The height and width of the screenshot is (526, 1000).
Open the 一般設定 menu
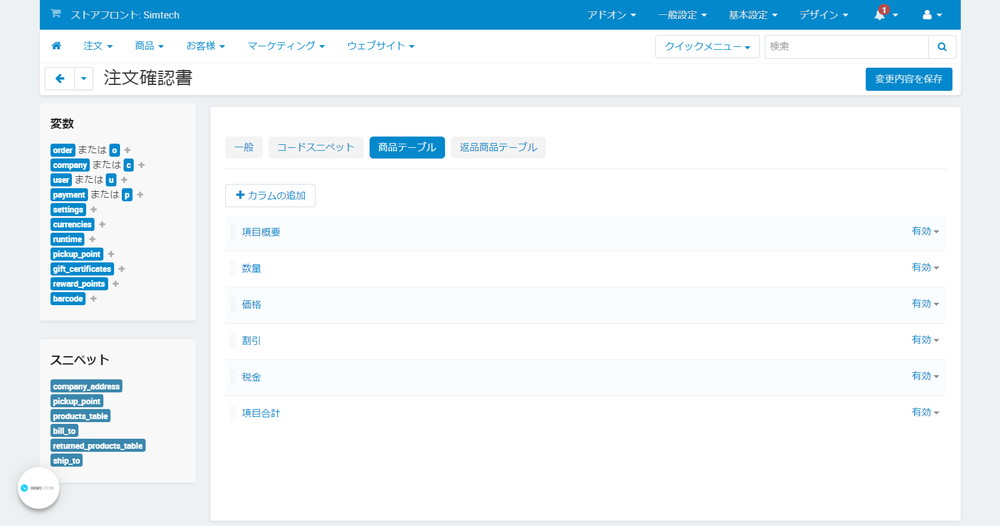pyautogui.click(x=682, y=15)
